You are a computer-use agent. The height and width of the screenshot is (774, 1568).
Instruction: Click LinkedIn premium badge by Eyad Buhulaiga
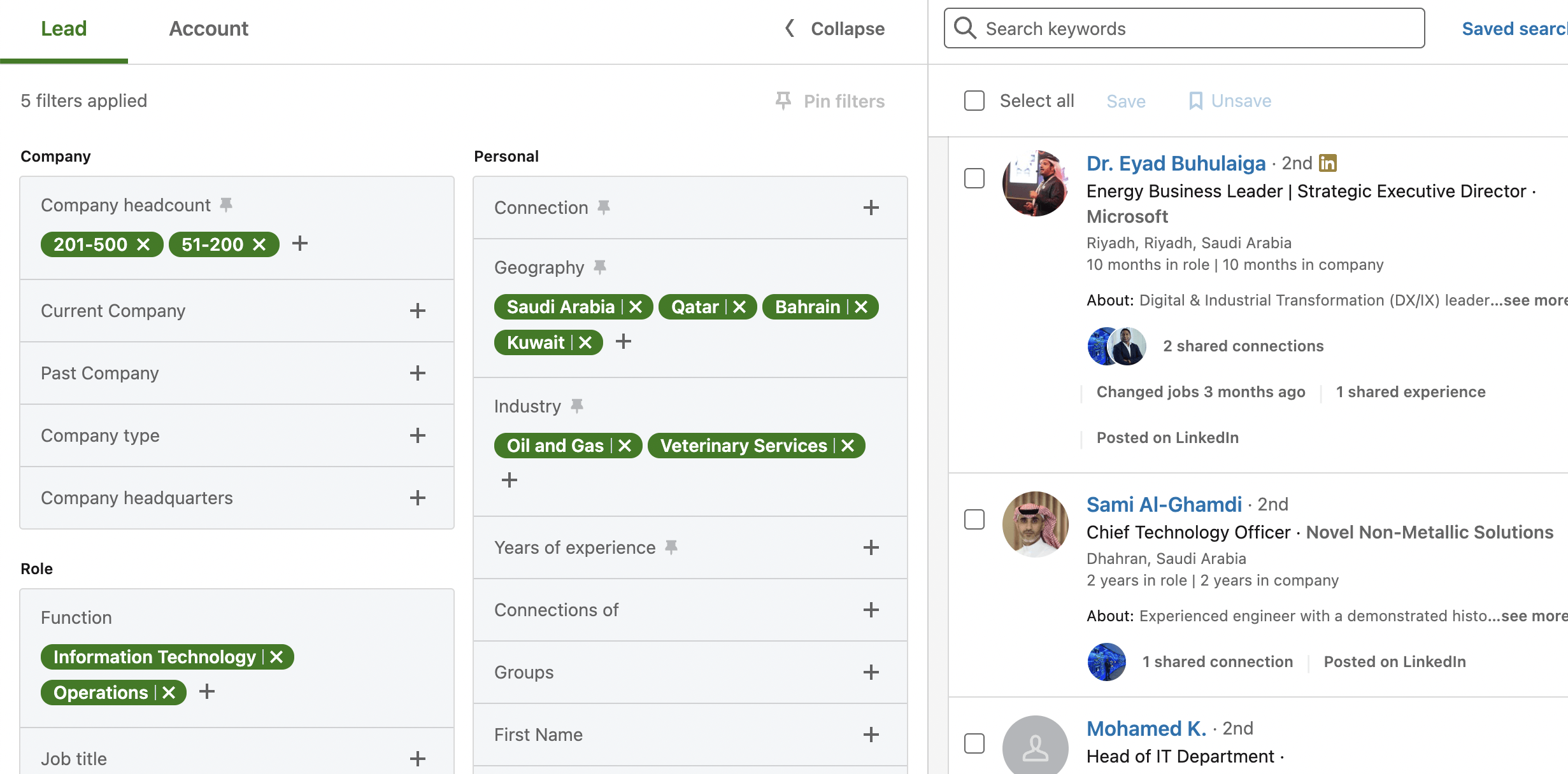1328,164
